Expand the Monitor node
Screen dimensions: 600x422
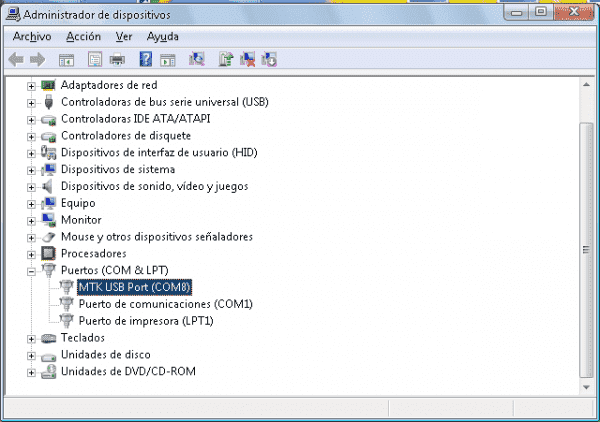pyautogui.click(x=31, y=221)
